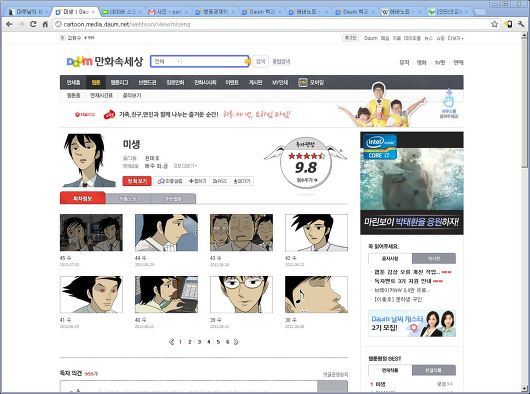Switch to the third gray tab under 미생
The image size is (530, 394).
pos(173,199)
